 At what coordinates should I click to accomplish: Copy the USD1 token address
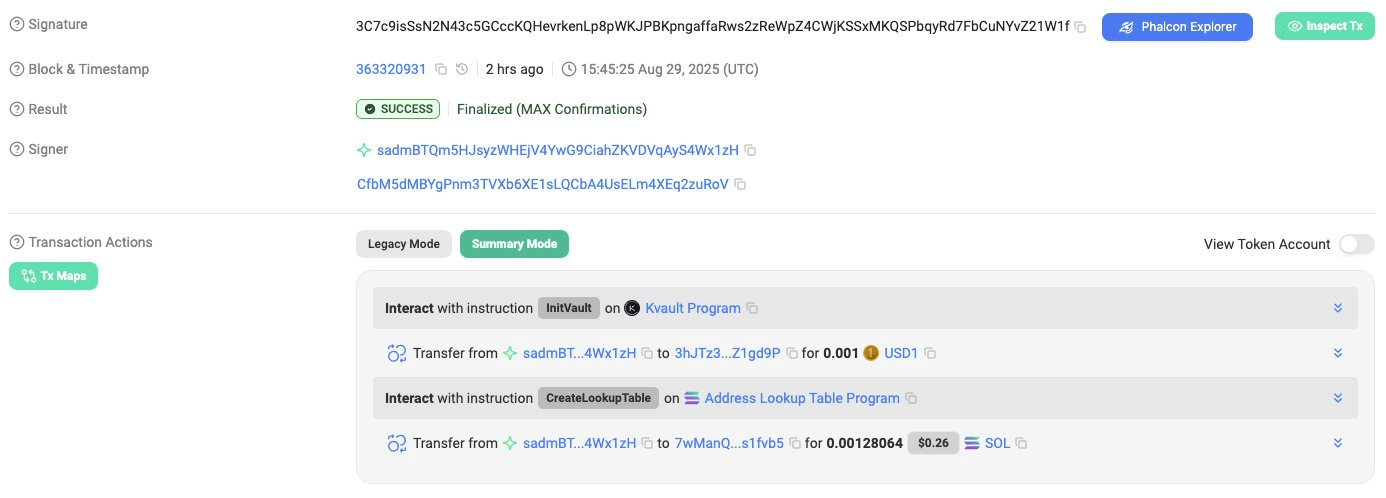pyautogui.click(x=930, y=353)
